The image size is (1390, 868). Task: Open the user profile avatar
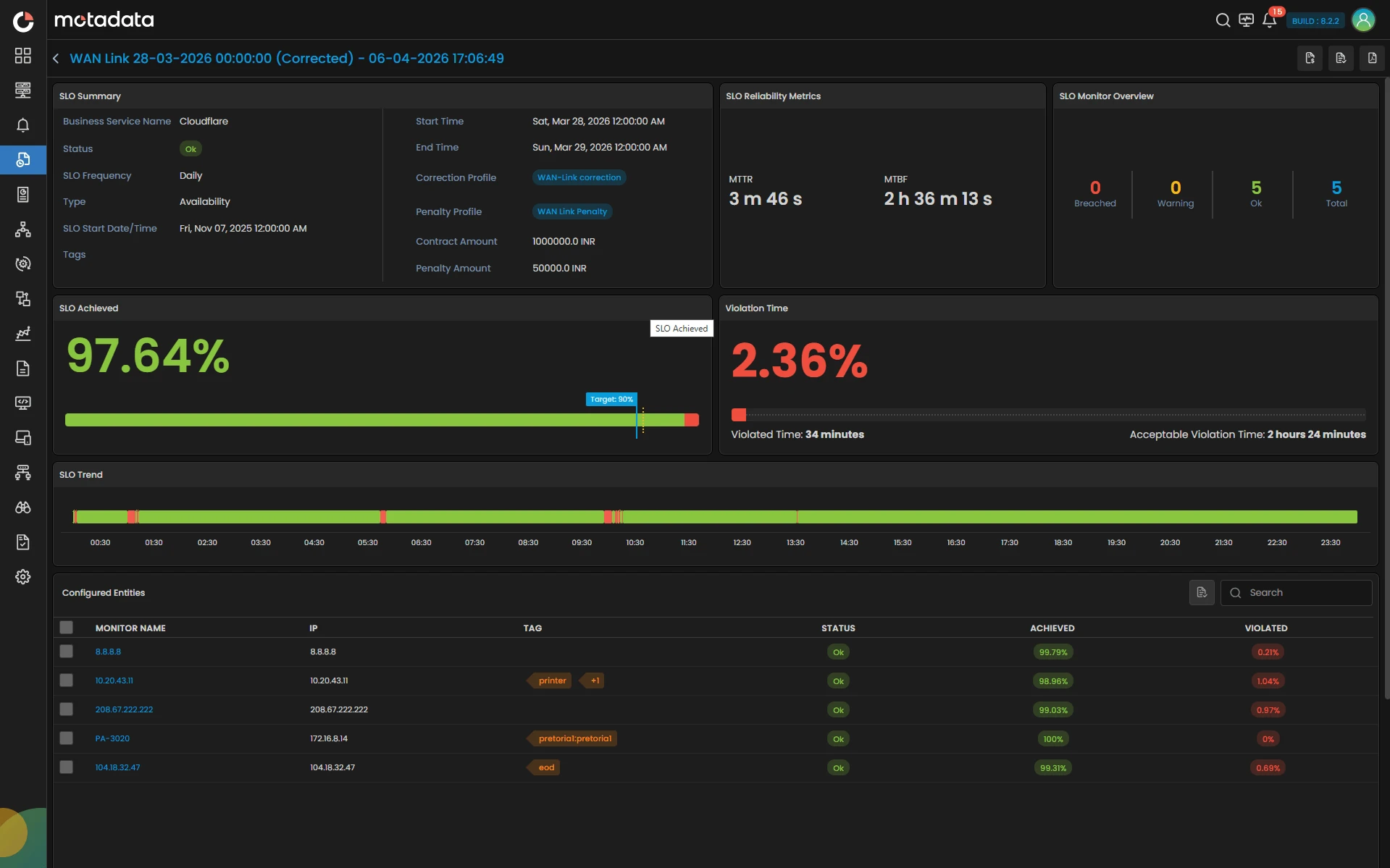click(1363, 20)
